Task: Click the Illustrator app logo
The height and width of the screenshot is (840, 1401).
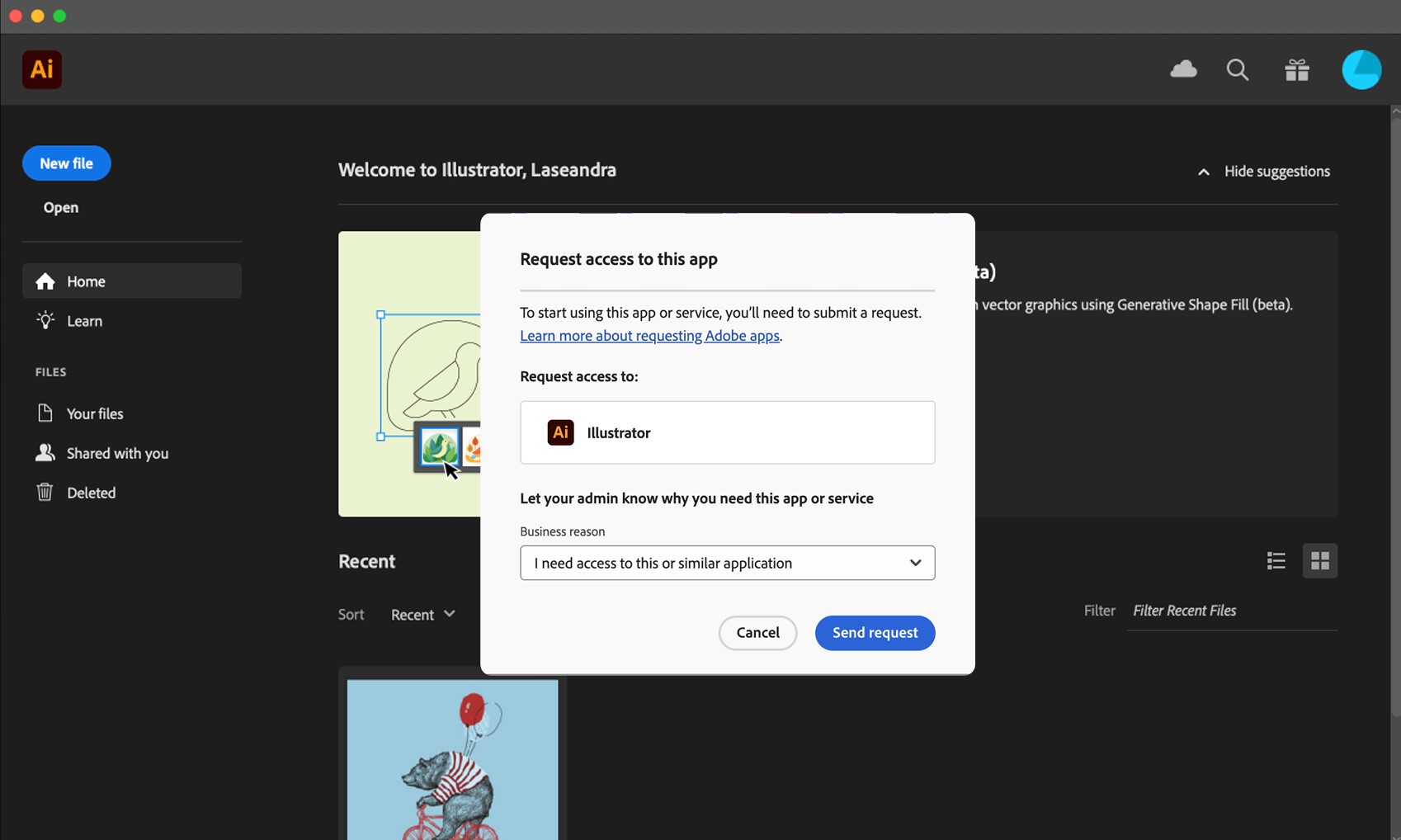Action: pyautogui.click(x=41, y=69)
